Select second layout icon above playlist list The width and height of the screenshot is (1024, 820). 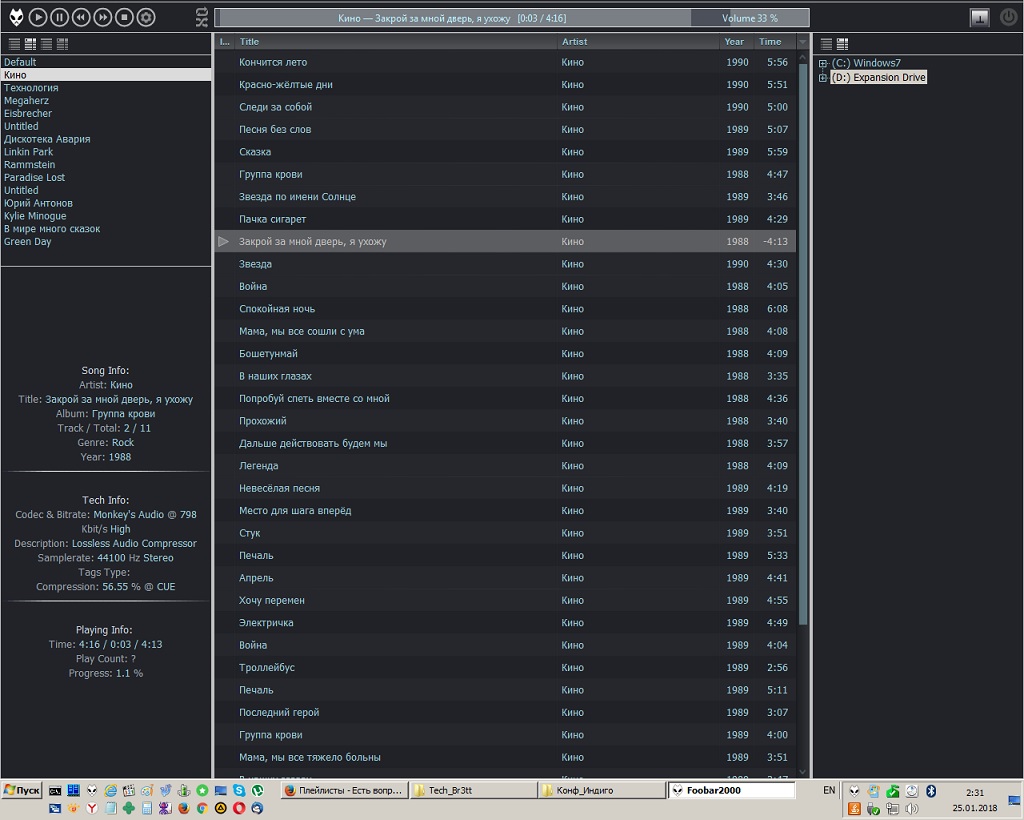click(x=30, y=44)
